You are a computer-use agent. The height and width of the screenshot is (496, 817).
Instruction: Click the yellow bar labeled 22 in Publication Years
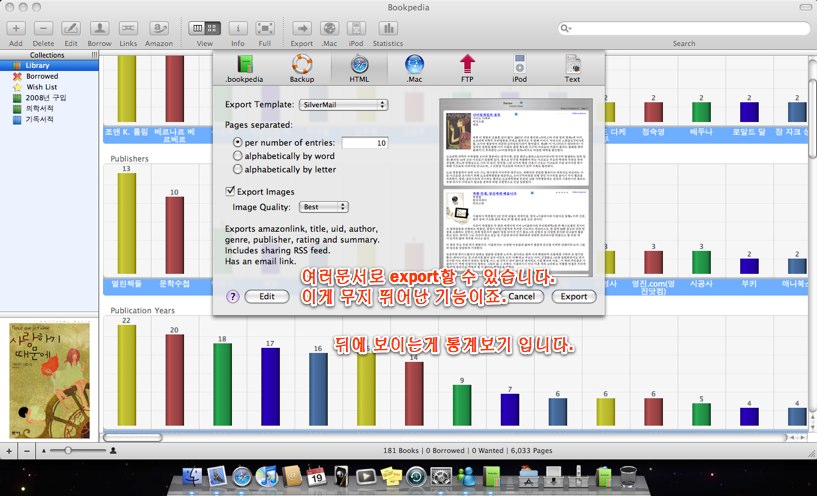(x=127, y=375)
